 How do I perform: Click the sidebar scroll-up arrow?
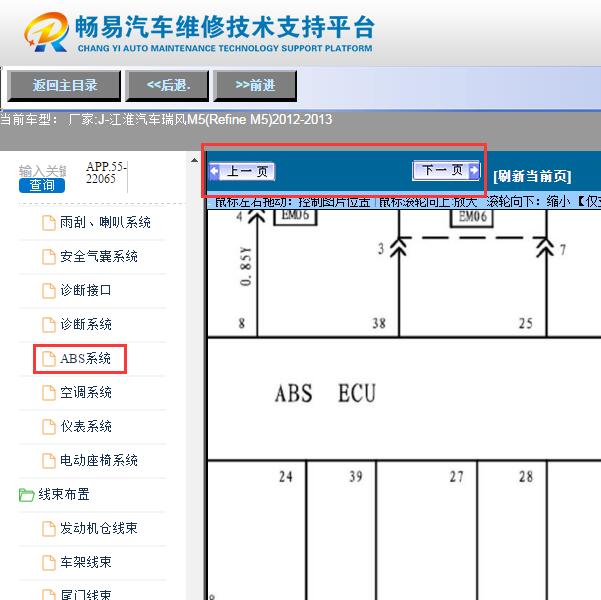(x=195, y=160)
